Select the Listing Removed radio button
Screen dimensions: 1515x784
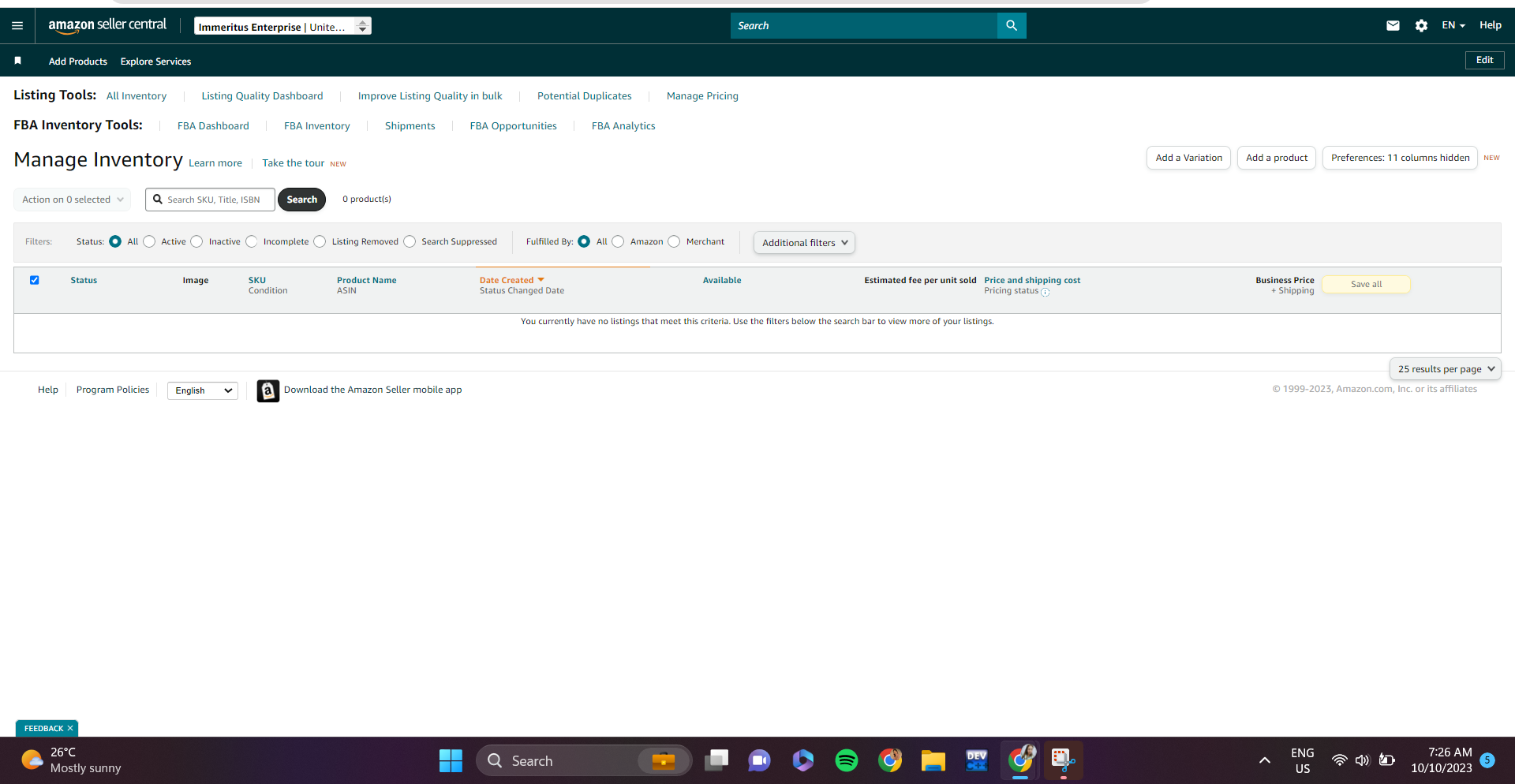pos(320,241)
